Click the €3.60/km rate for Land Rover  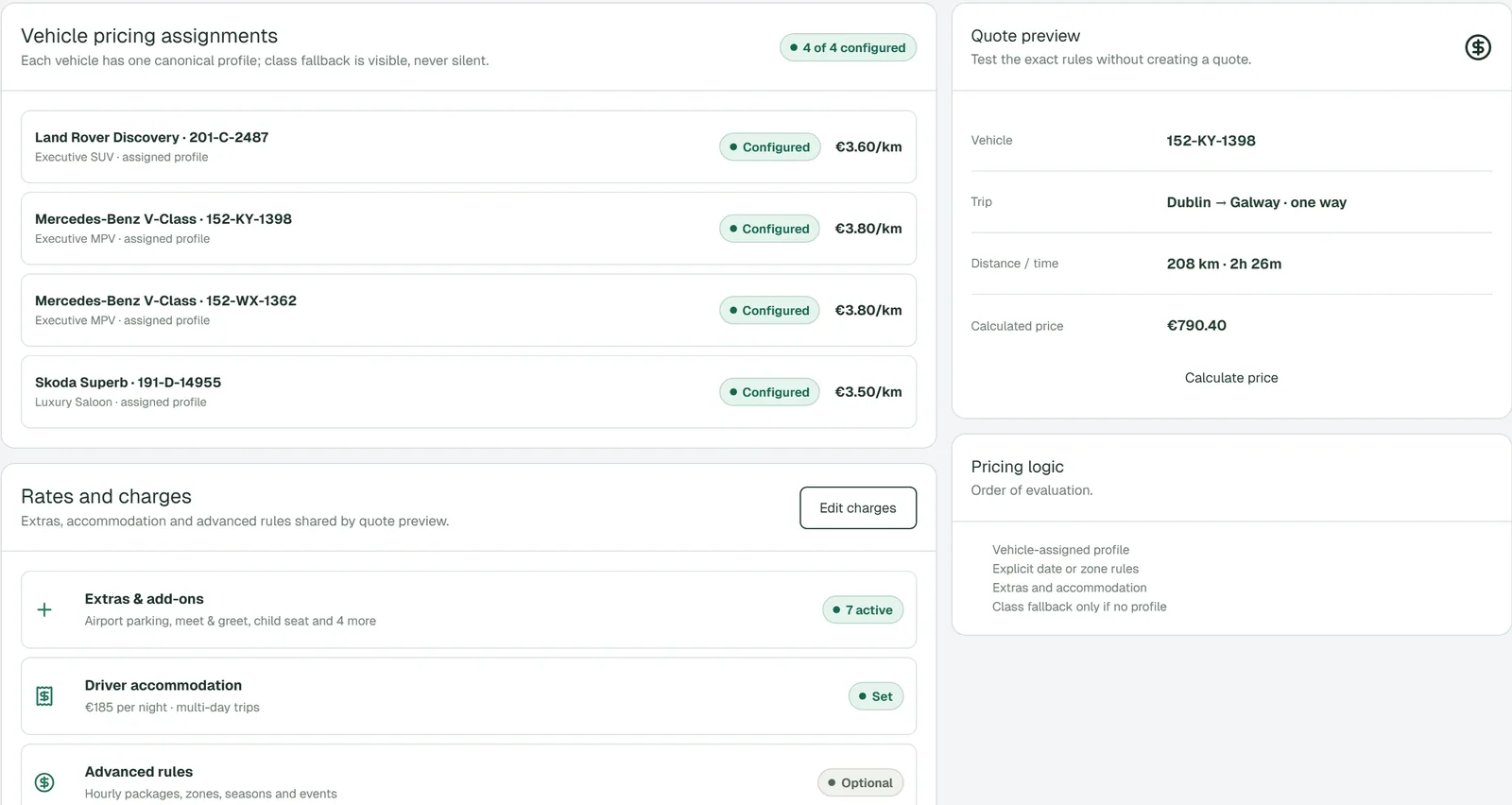tap(868, 146)
